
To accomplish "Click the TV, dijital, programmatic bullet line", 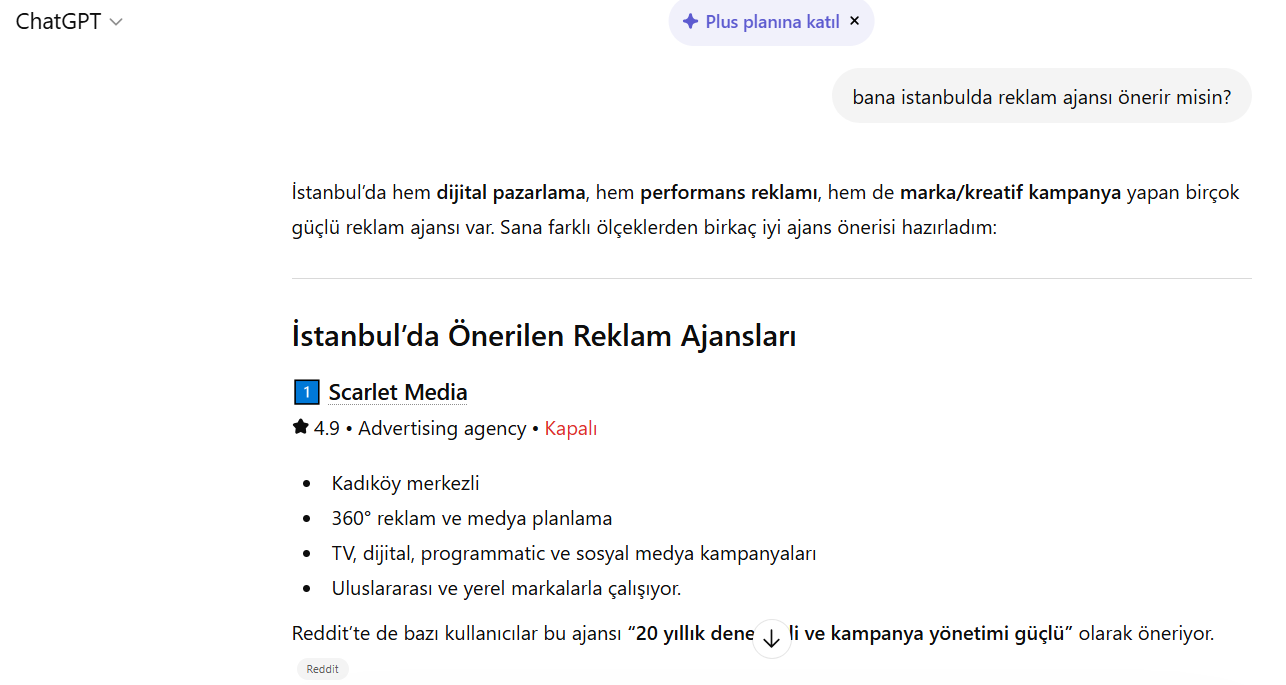I will click(574, 553).
